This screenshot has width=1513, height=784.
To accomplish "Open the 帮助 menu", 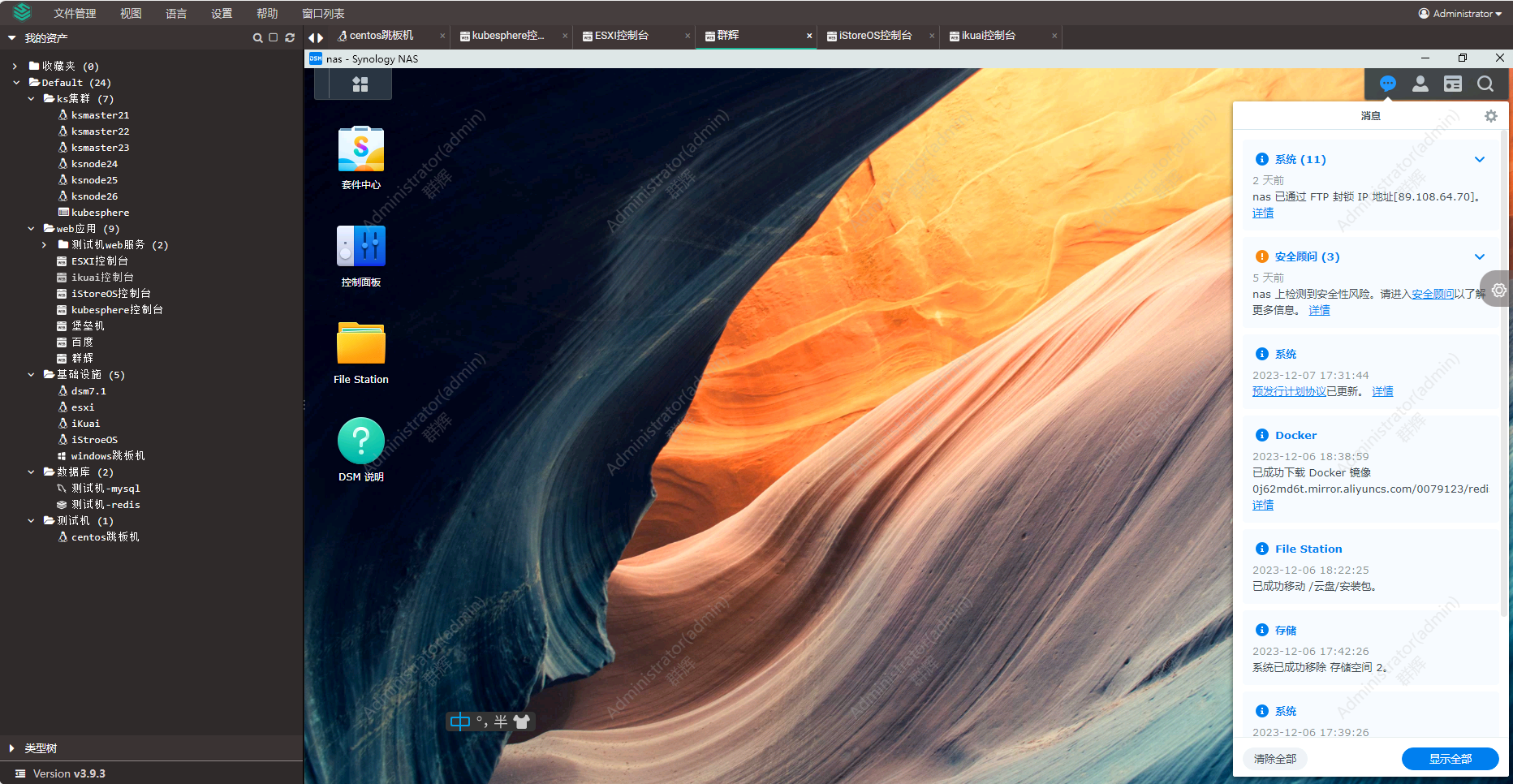I will [267, 14].
